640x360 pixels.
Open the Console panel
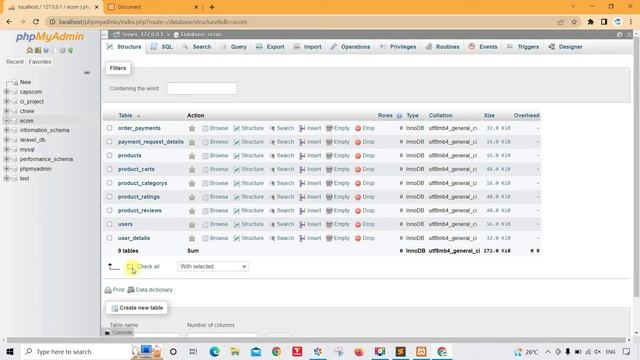[118, 333]
